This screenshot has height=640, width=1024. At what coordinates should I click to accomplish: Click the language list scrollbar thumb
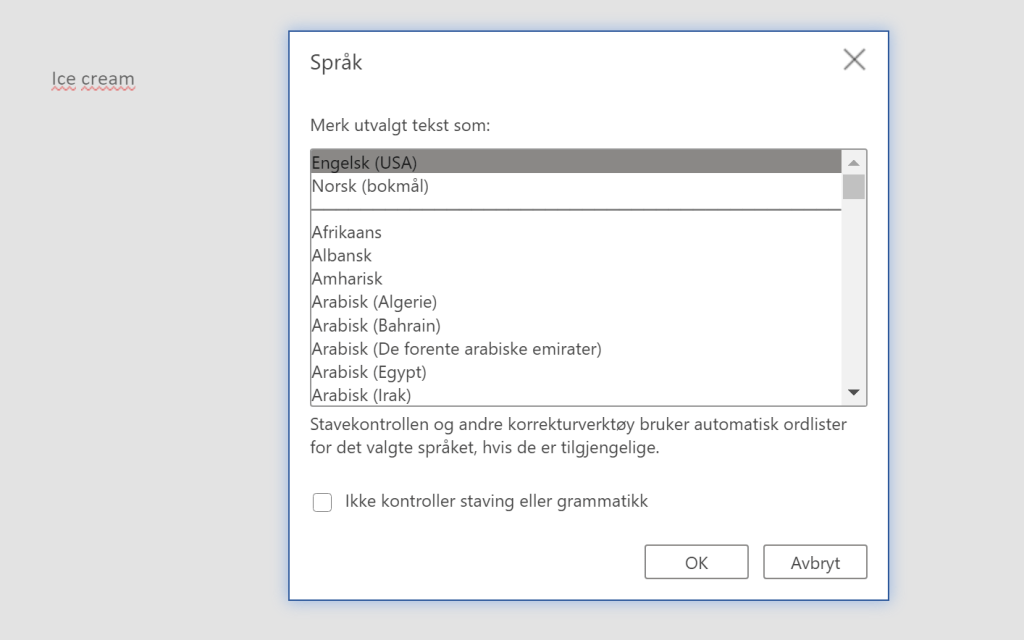coord(853,186)
